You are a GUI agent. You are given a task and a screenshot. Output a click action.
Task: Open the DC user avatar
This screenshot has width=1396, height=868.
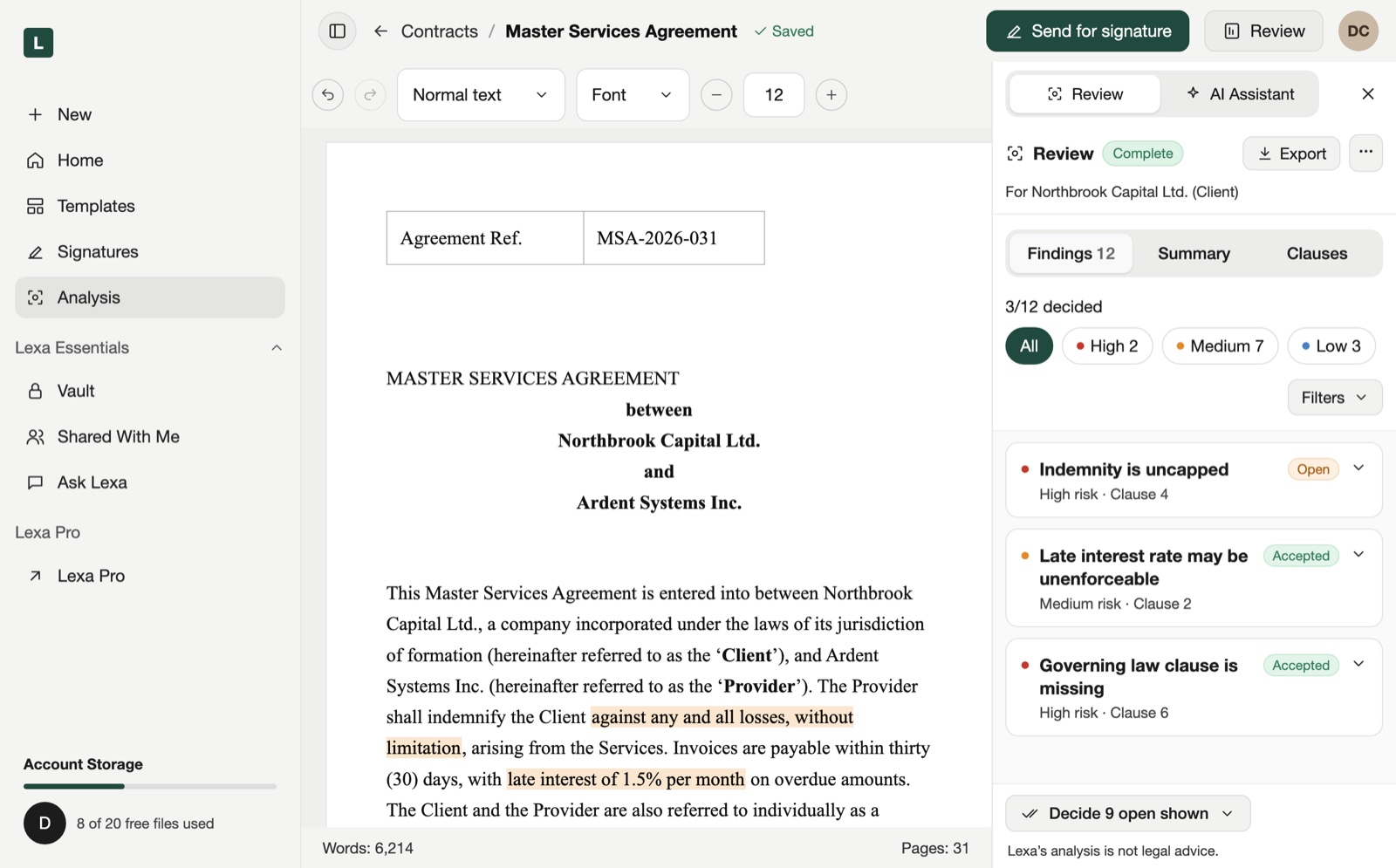[1358, 31]
